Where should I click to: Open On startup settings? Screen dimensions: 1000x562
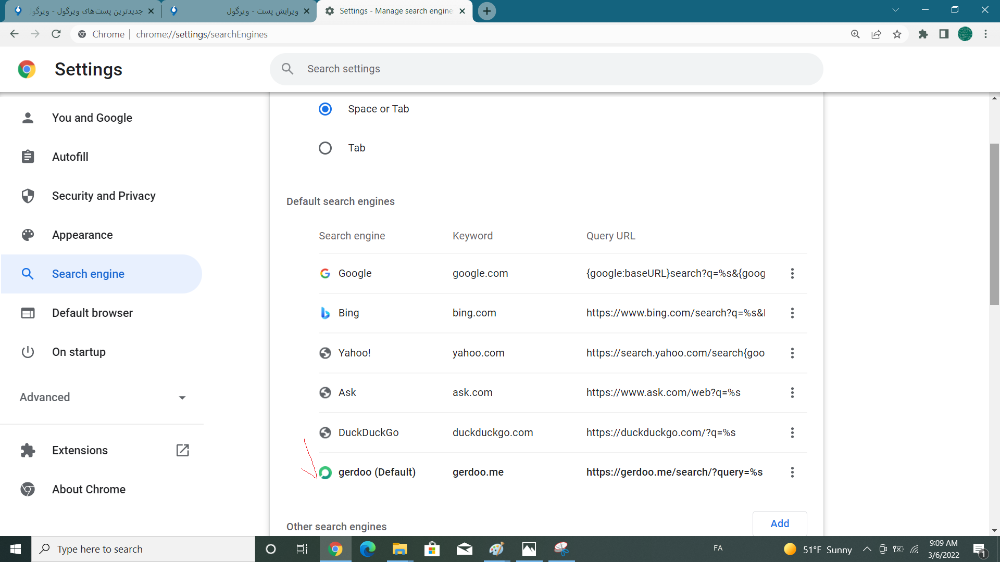click(78, 352)
